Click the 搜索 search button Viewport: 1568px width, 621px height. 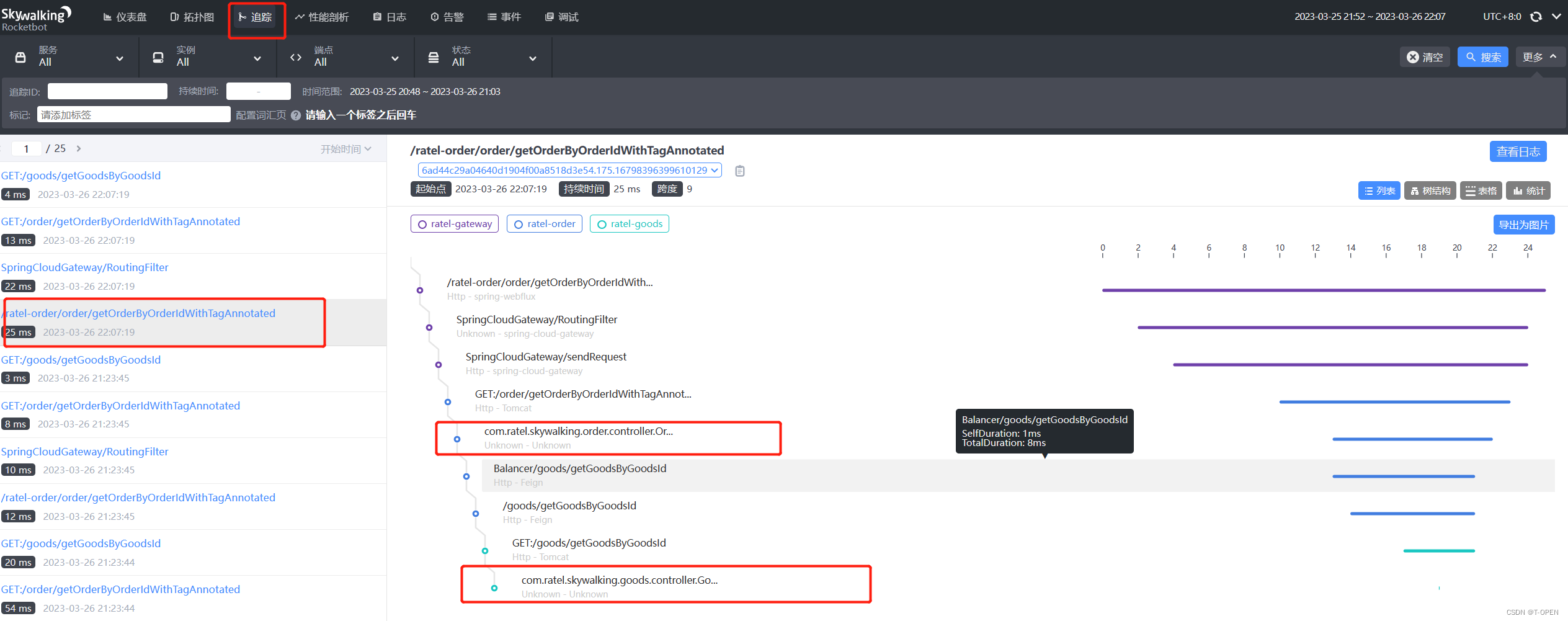1482,57
